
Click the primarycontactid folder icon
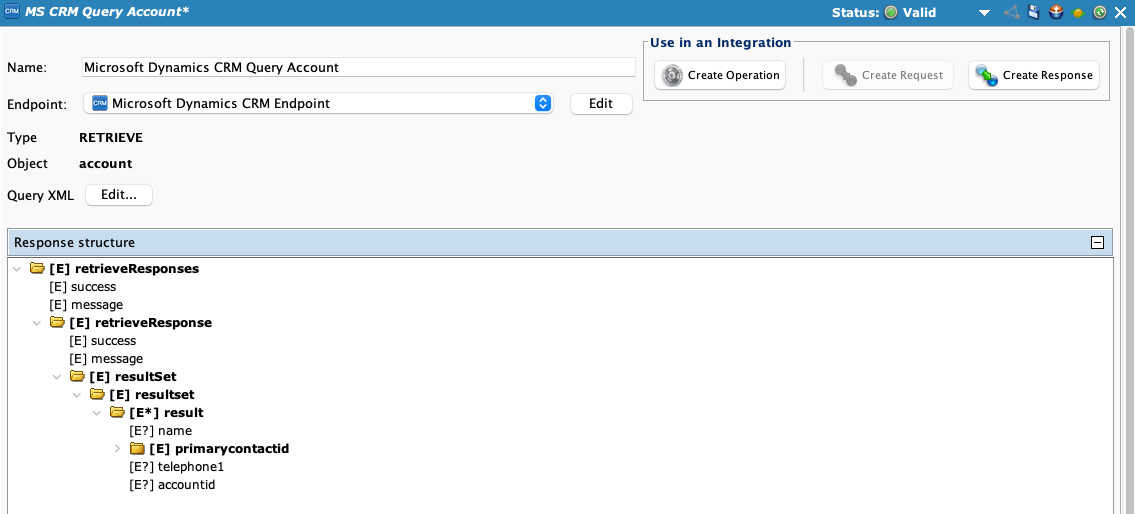(x=137, y=449)
